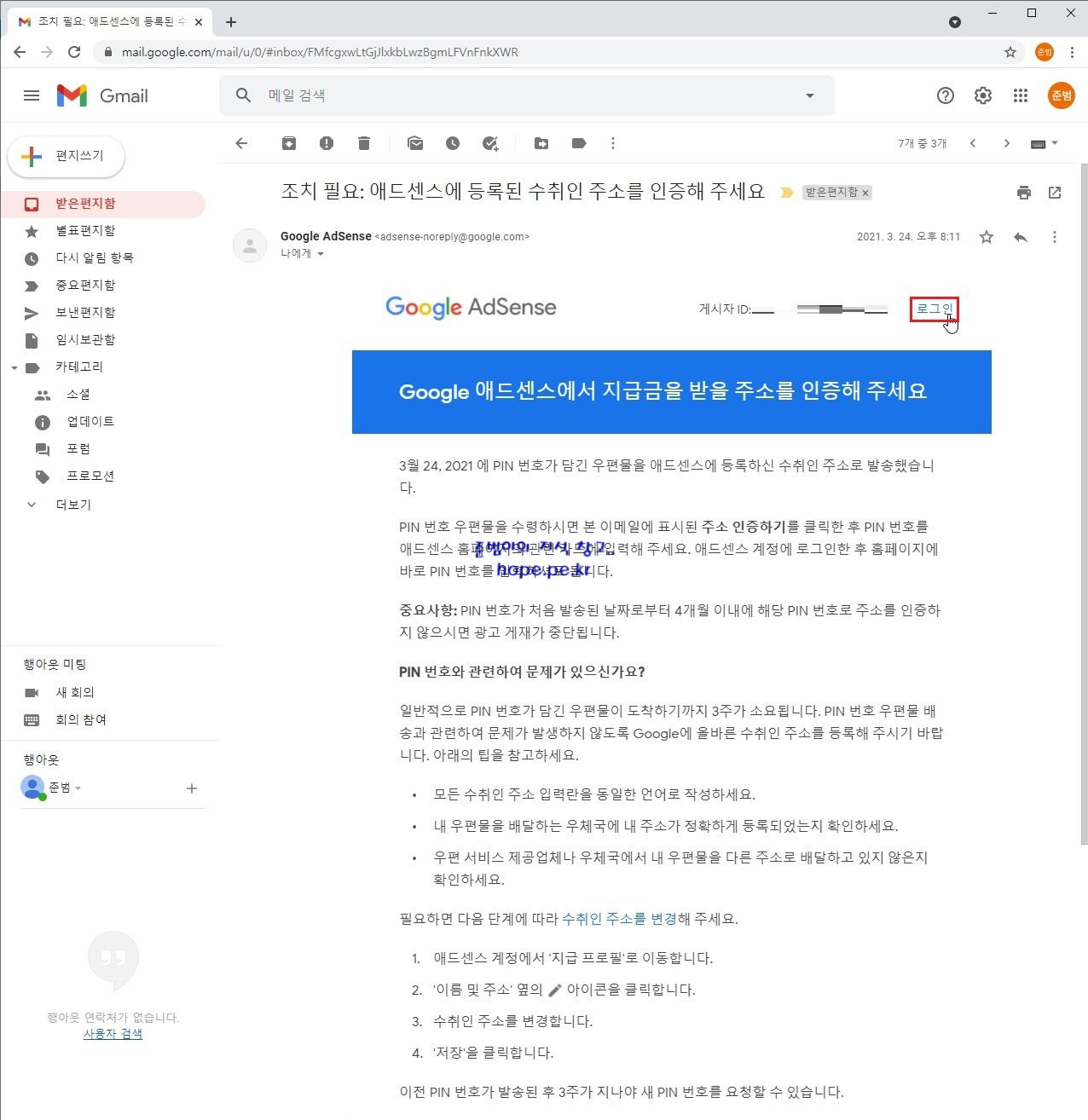The height and width of the screenshot is (1120, 1088).
Task: Expand recipient details arrow beside 나에게
Action: [321, 254]
